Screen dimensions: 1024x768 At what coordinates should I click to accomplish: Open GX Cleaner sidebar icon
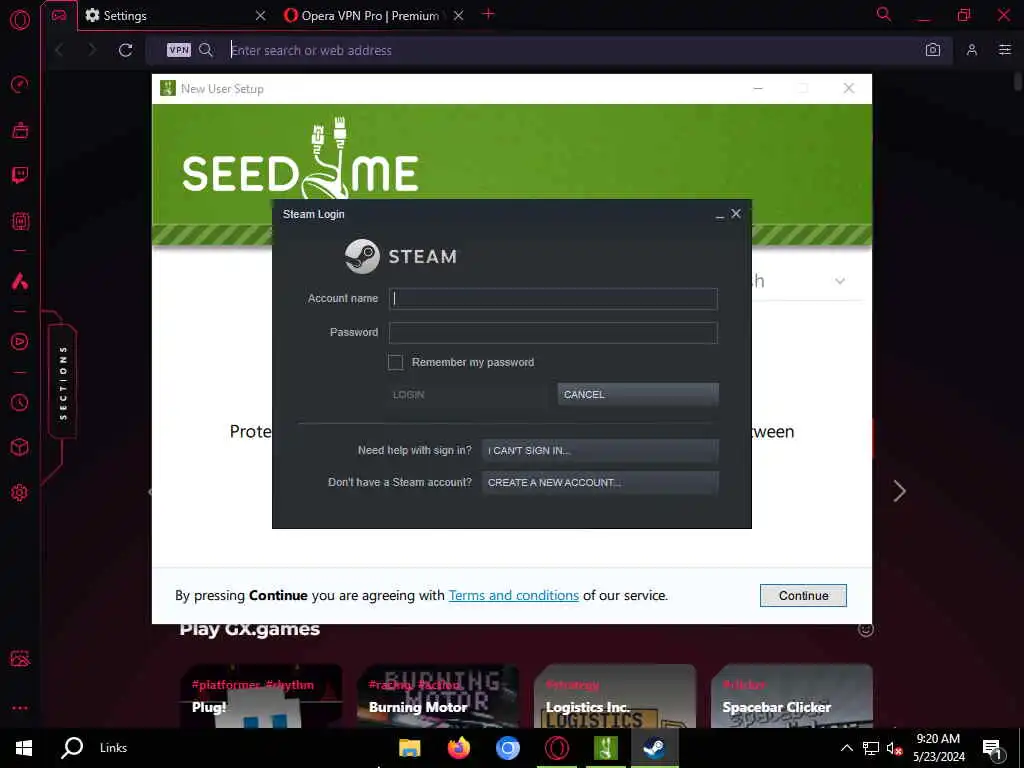[20, 130]
